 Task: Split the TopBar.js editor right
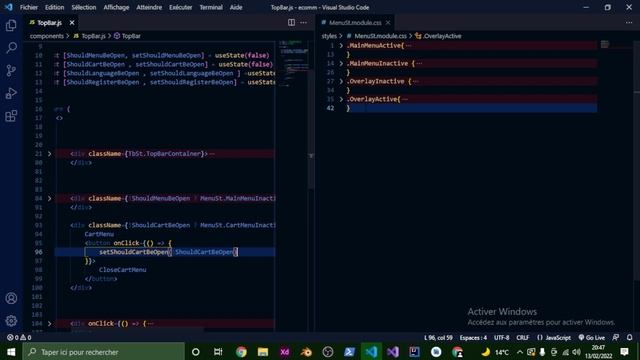[x=291, y=22]
